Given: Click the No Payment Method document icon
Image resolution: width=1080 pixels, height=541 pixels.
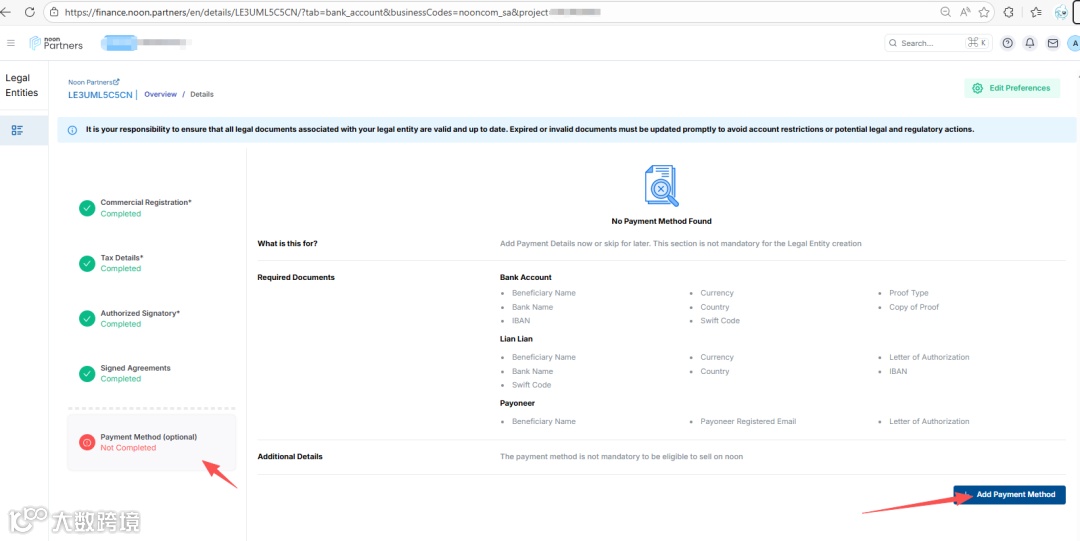Looking at the screenshot, I should point(661,186).
